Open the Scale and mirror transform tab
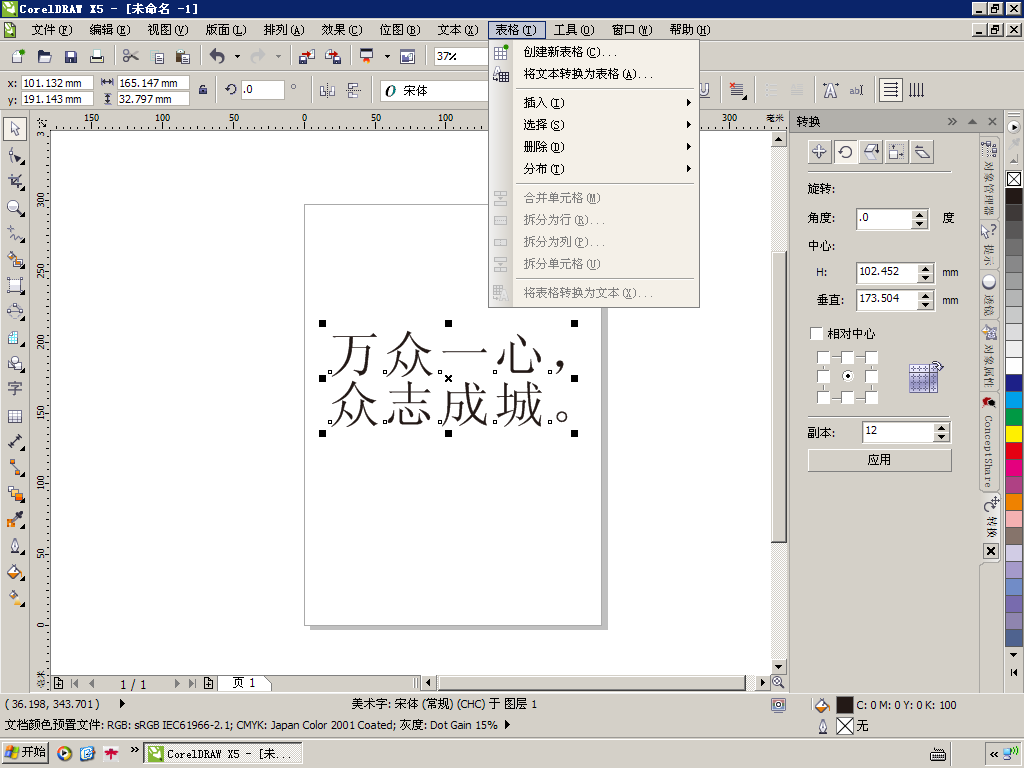This screenshot has width=1024, height=768. (x=871, y=152)
